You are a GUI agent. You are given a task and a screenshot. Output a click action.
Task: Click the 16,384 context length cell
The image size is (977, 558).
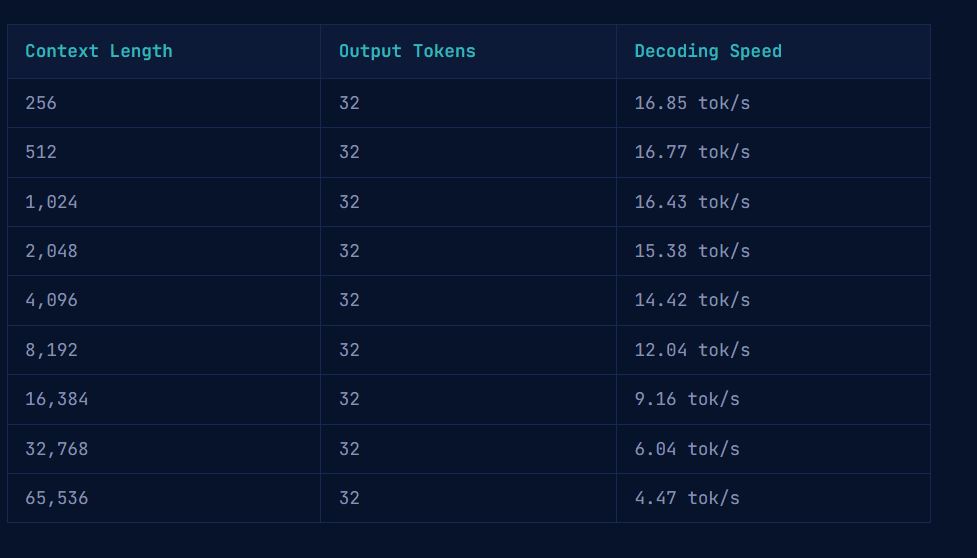57,399
